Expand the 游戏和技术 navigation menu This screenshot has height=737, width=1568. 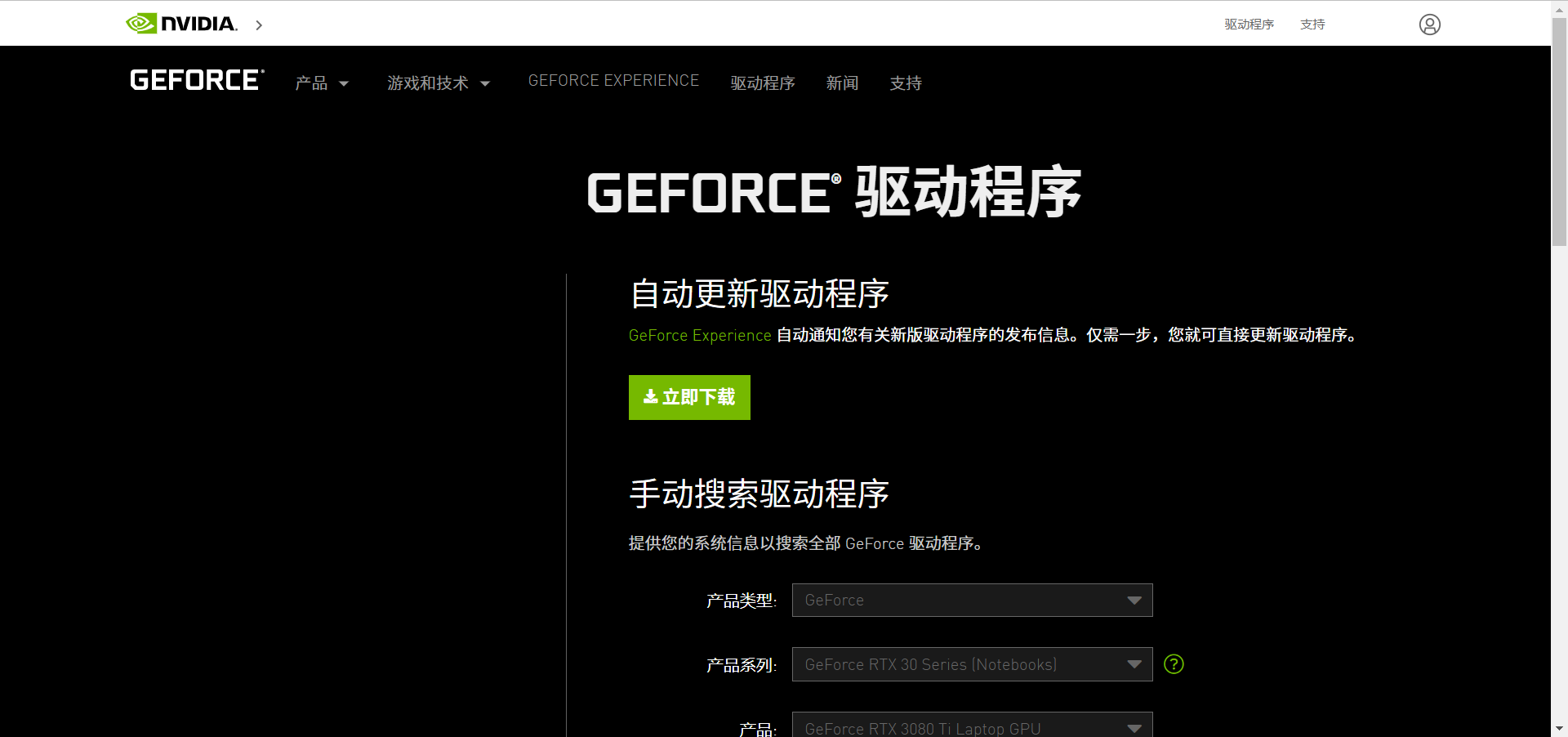pos(439,83)
